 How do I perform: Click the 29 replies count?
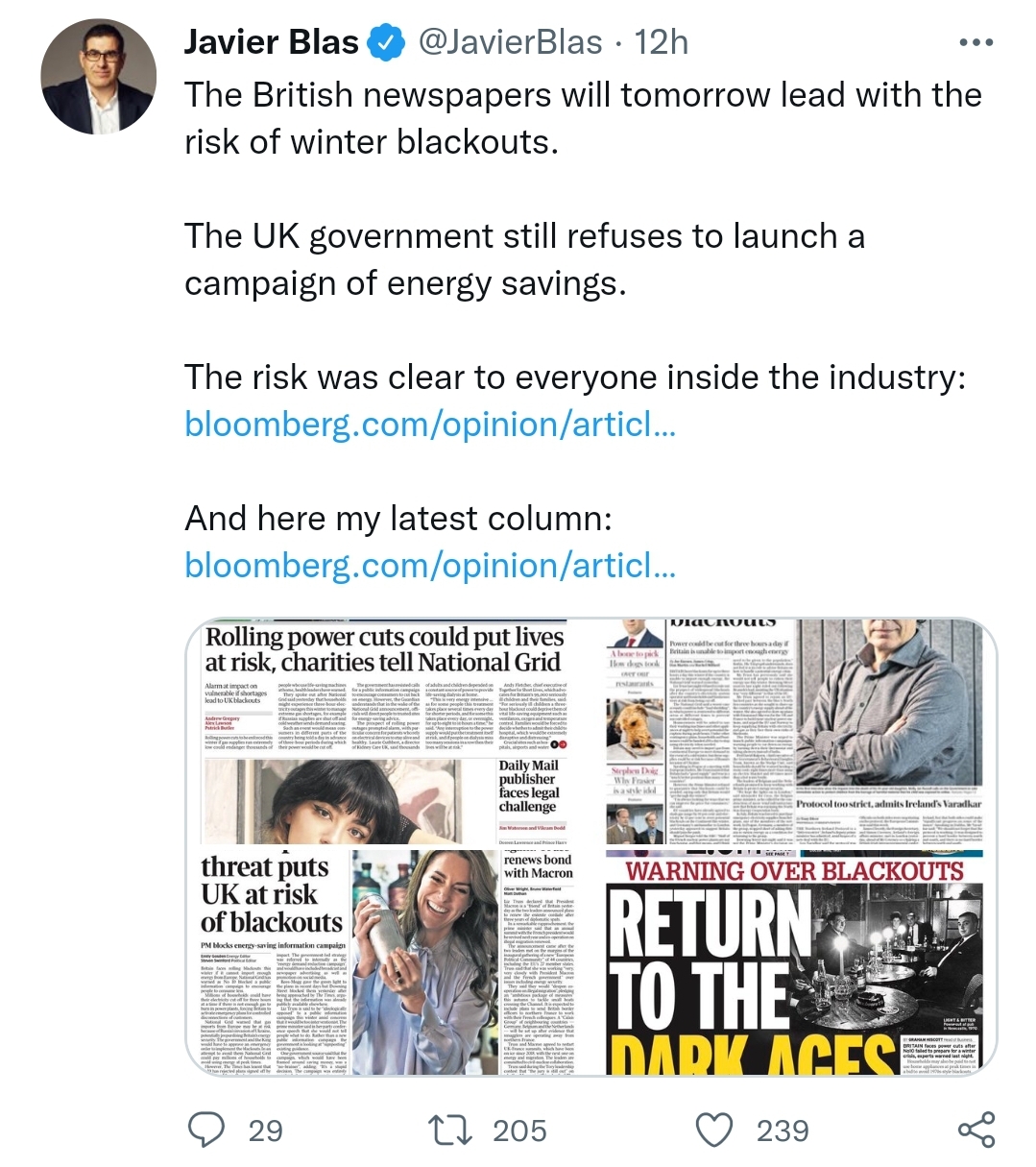266,1131
